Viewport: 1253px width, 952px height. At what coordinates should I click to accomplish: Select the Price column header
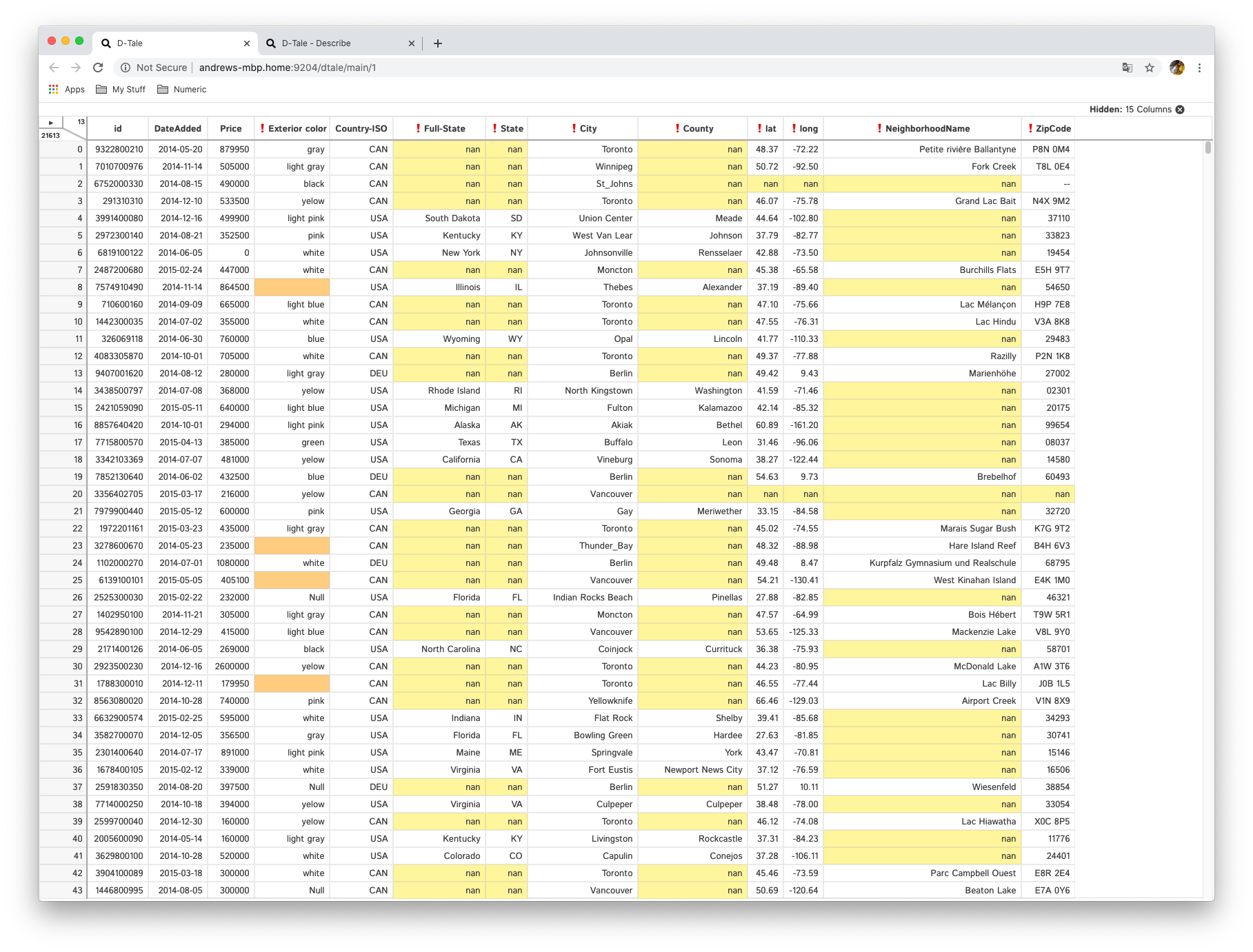[x=231, y=129]
